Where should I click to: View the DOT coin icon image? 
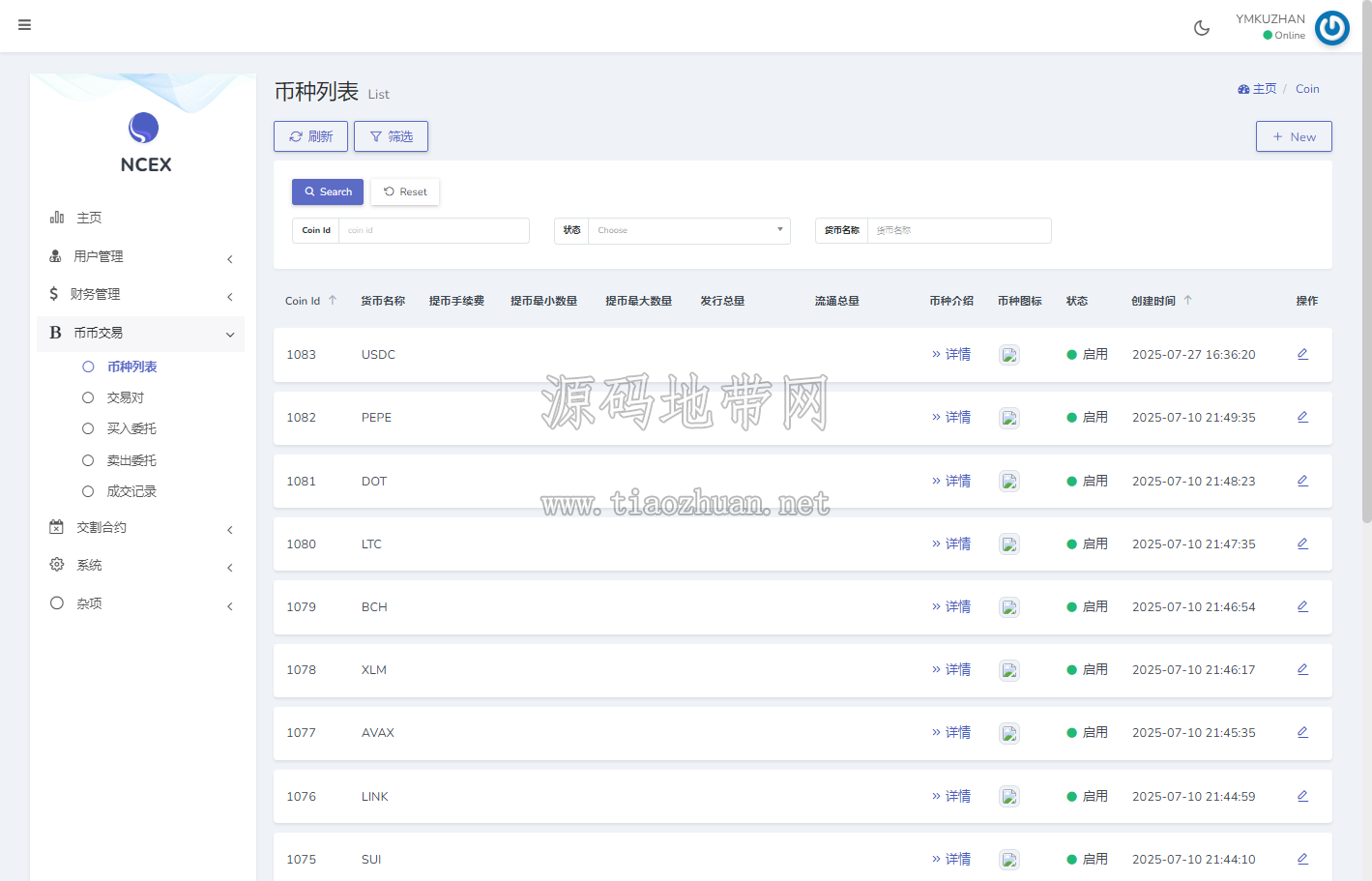pyautogui.click(x=1009, y=482)
